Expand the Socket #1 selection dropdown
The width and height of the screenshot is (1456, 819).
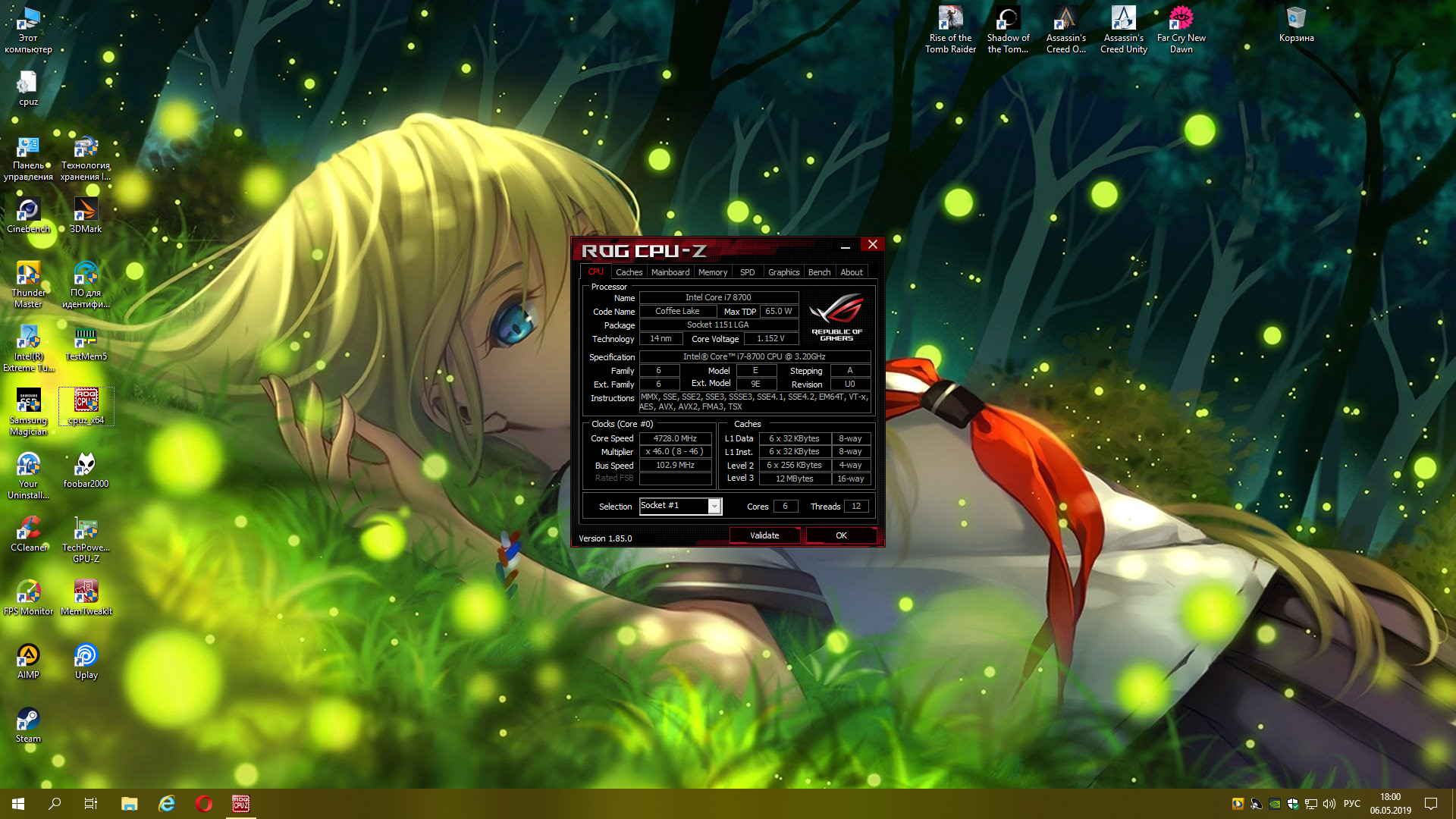pos(714,507)
